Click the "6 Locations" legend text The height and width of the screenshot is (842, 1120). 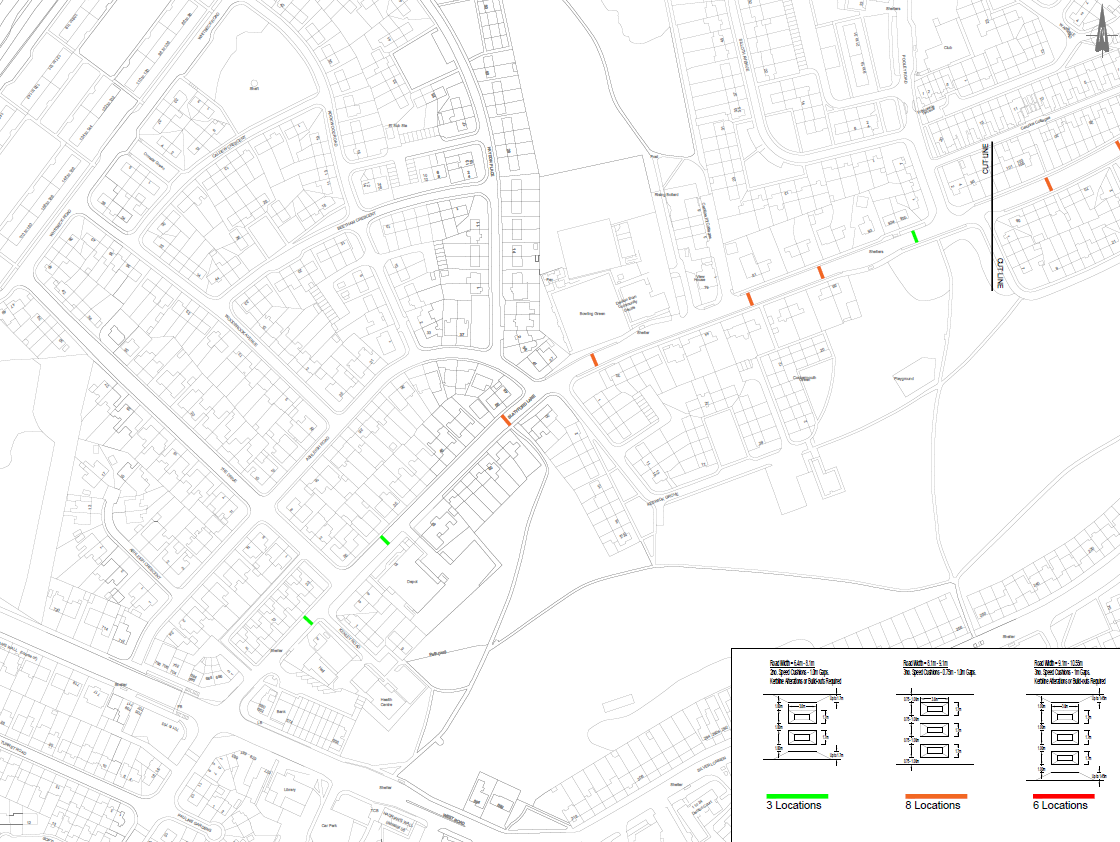pos(1060,806)
